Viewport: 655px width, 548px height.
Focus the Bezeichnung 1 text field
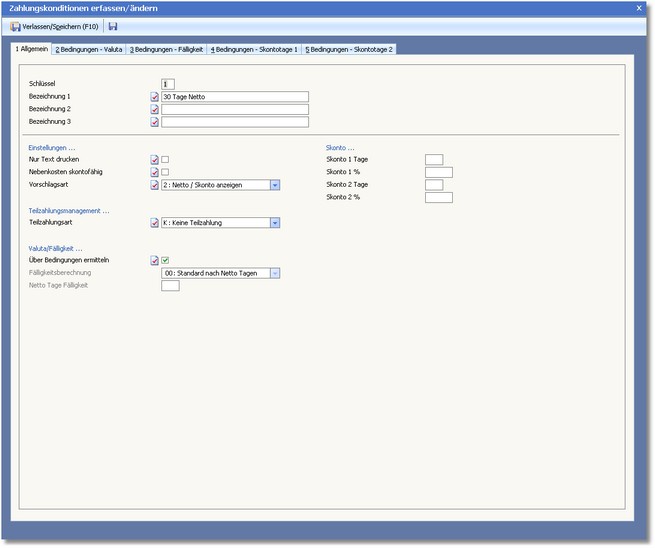234,97
